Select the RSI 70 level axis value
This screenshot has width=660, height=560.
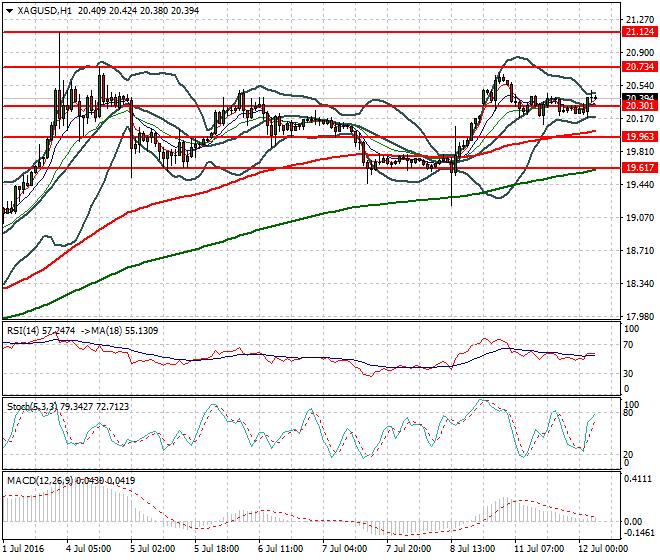(x=628, y=345)
